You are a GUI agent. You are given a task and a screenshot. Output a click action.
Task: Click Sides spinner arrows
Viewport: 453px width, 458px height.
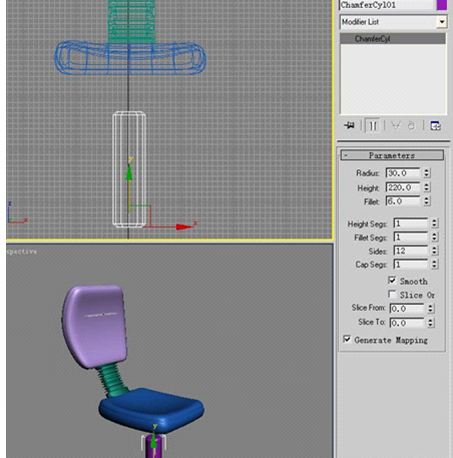434,251
